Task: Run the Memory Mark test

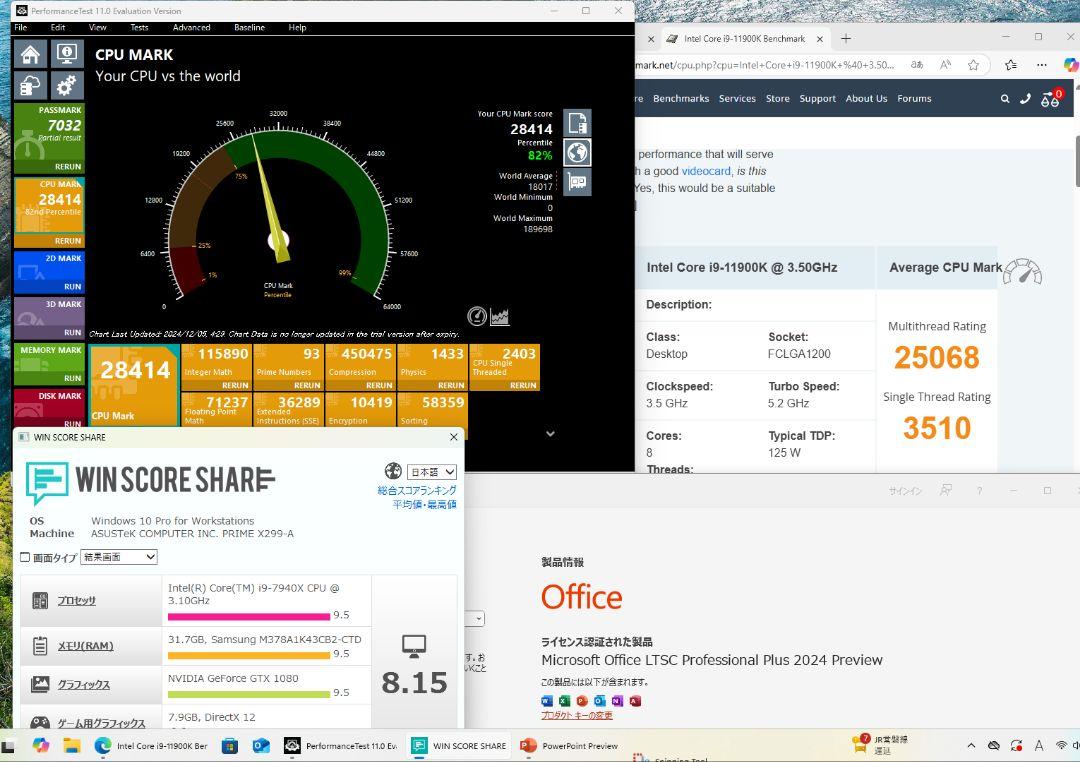Action: (72, 378)
